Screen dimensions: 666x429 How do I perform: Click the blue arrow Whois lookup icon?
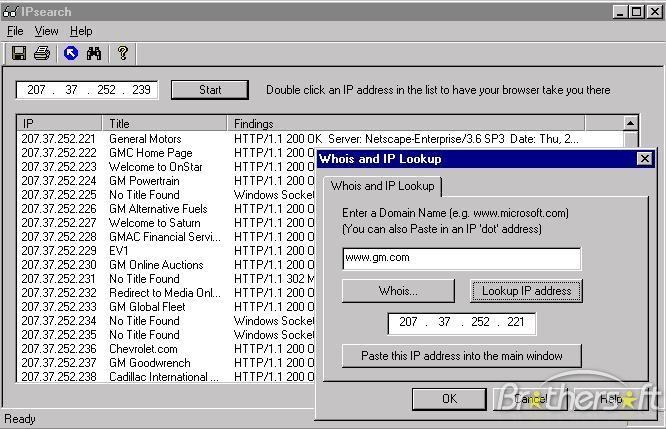pyautogui.click(x=71, y=54)
